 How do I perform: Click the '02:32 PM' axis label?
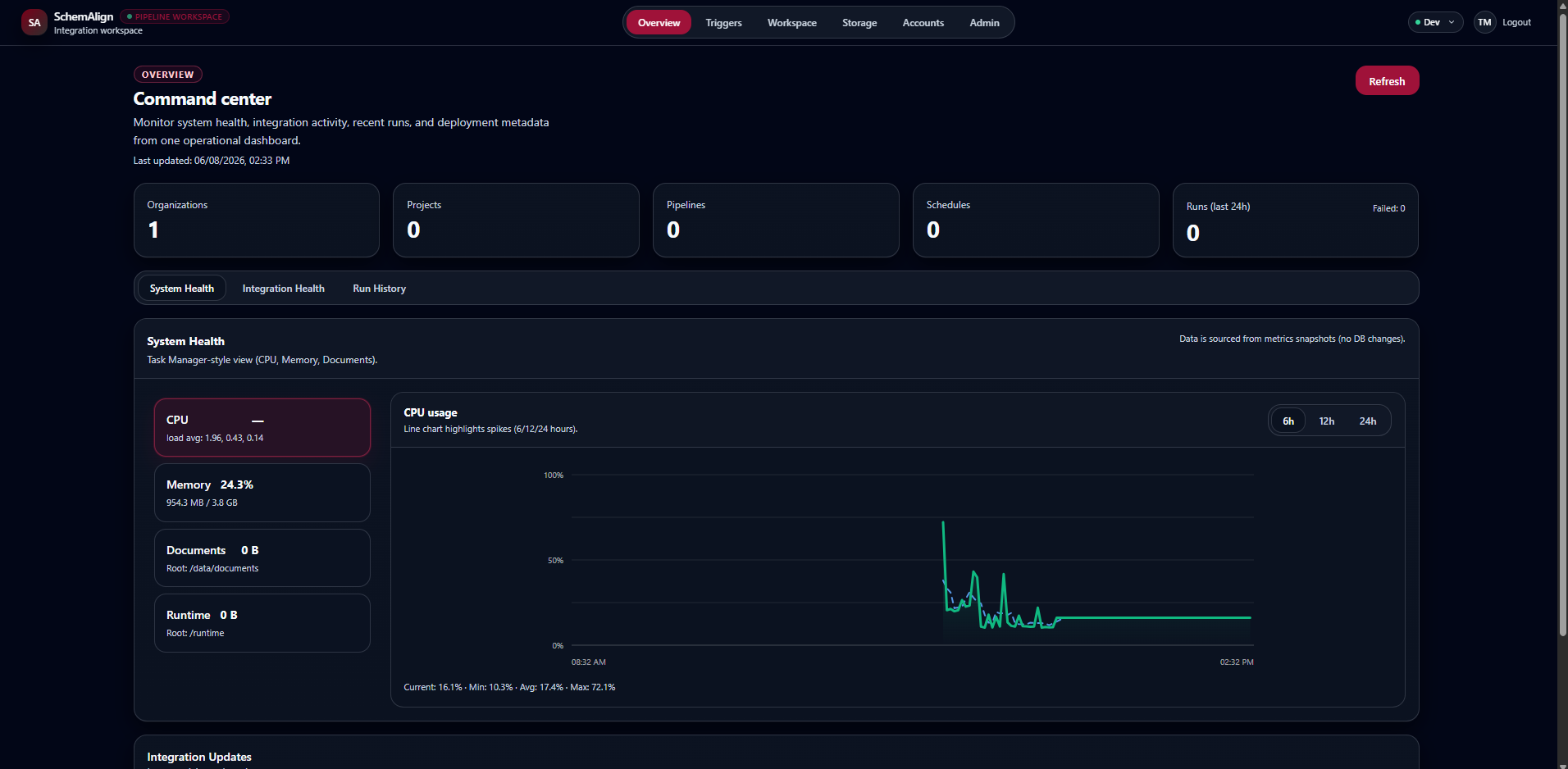click(x=1237, y=662)
